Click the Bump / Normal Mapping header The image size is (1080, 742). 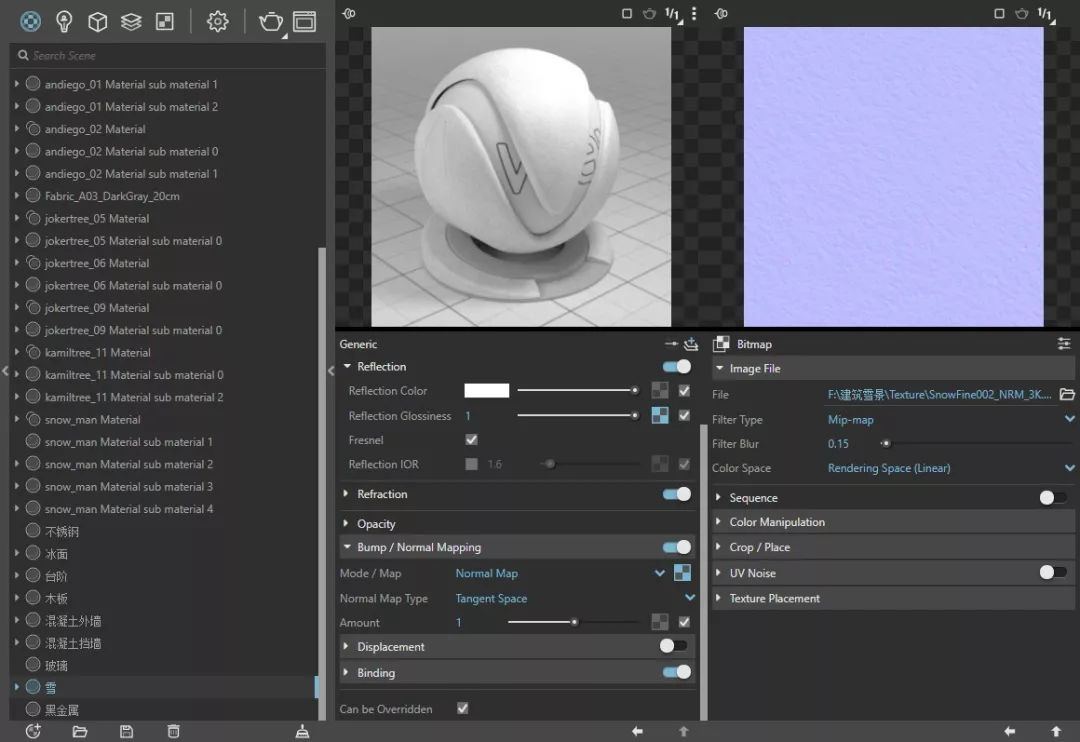tap(419, 547)
